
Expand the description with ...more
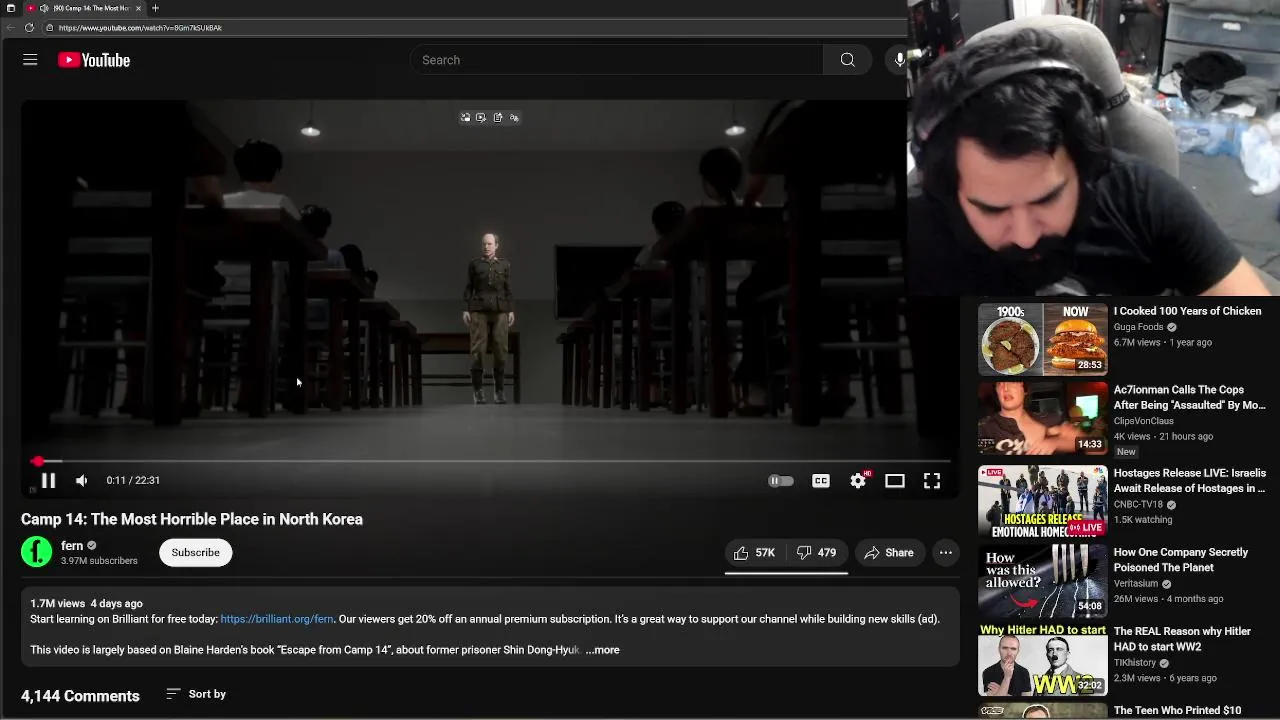(x=602, y=650)
